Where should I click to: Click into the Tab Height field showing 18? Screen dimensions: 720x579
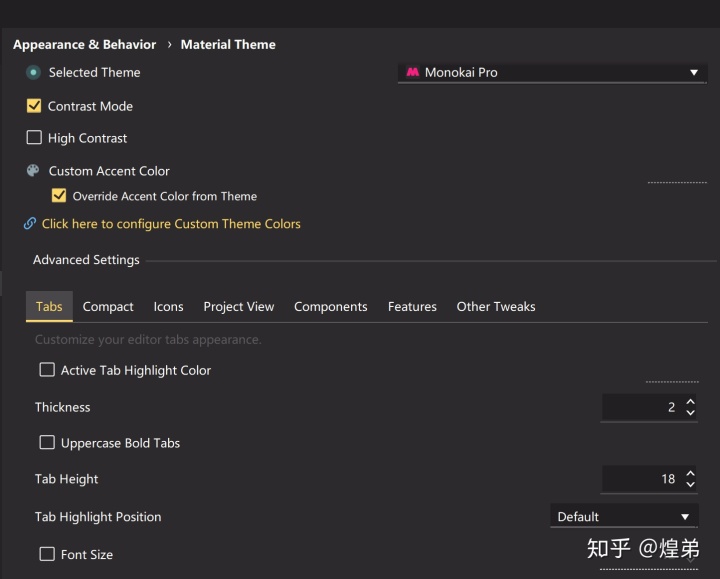tap(642, 479)
